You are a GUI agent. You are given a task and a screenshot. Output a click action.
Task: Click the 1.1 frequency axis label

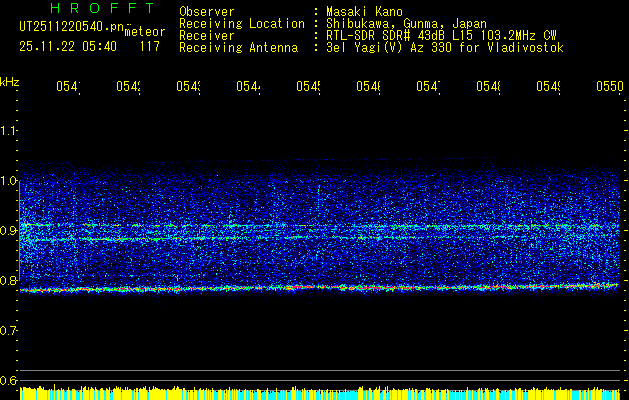point(8,130)
